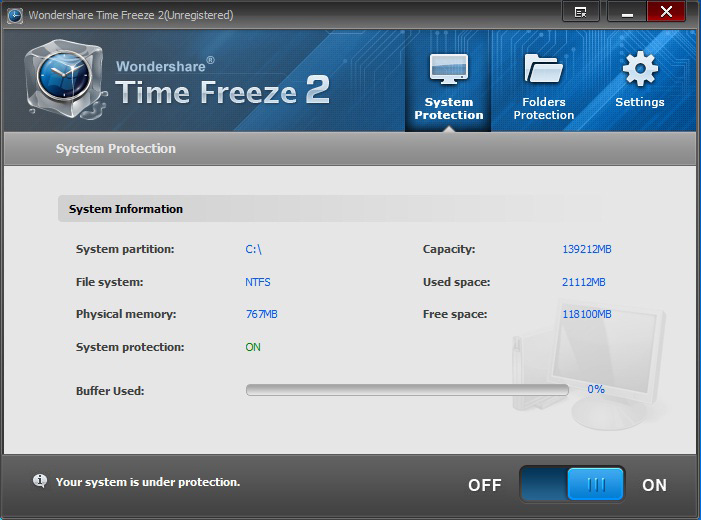
Task: Click the Used space label
Action: pyautogui.click(x=456, y=282)
